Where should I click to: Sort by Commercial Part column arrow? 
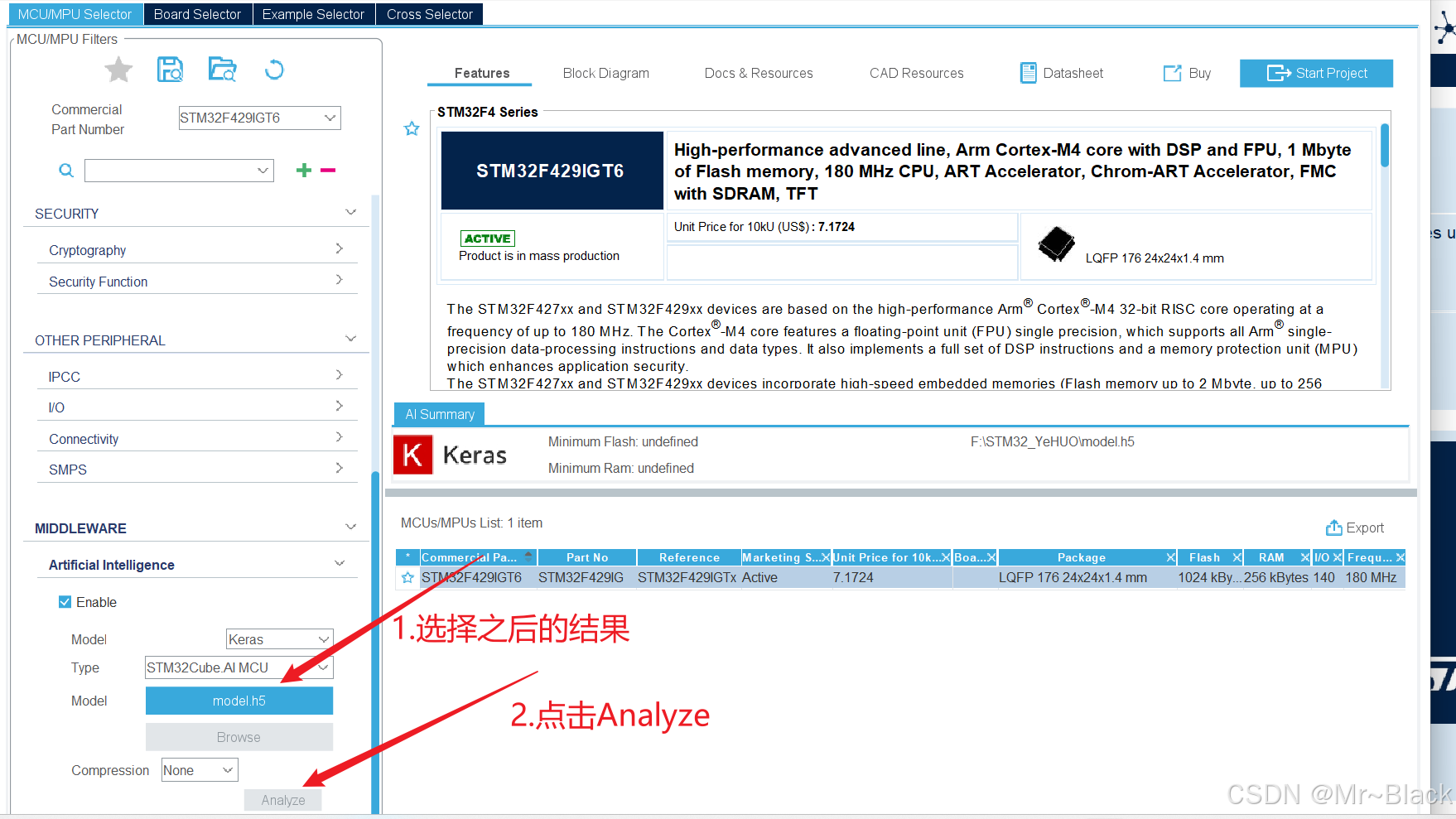pyautogui.click(x=528, y=557)
